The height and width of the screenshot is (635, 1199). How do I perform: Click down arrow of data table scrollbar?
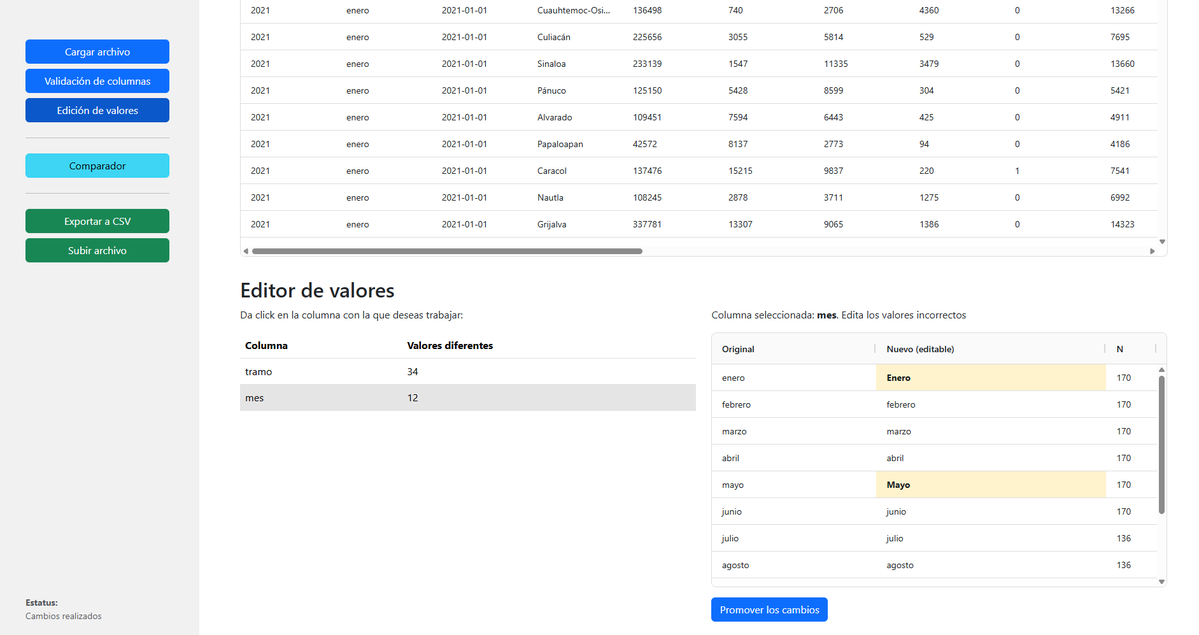tap(1162, 242)
